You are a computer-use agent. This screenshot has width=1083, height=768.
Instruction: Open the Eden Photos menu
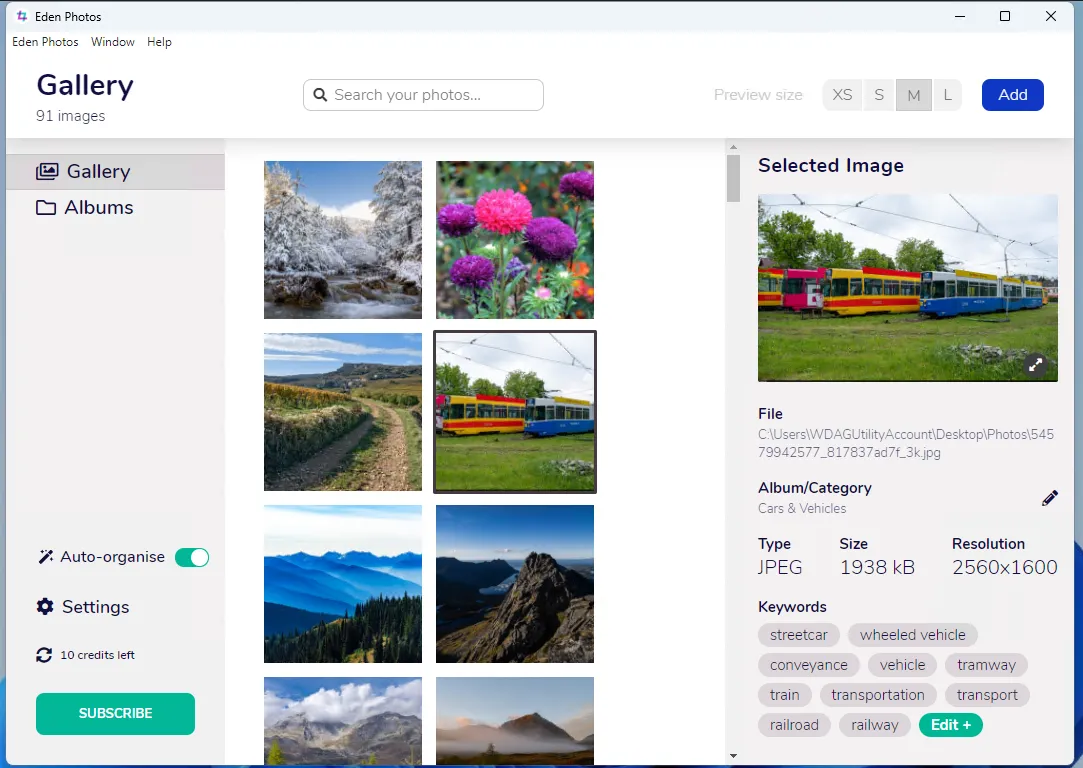point(45,42)
